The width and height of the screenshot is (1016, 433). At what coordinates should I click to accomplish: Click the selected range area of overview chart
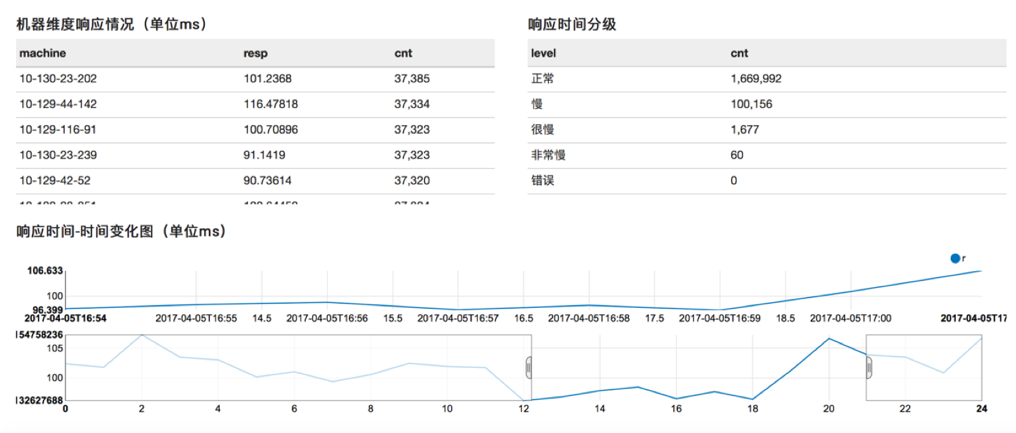click(x=698, y=368)
